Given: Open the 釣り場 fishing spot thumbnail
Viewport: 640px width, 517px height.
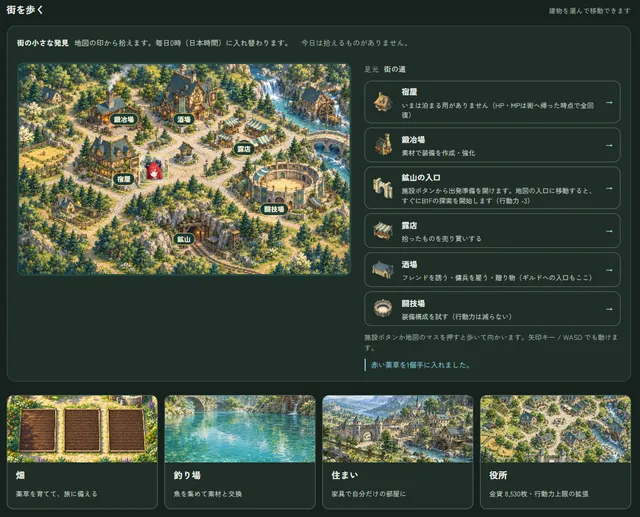Looking at the screenshot, I should tap(240, 428).
